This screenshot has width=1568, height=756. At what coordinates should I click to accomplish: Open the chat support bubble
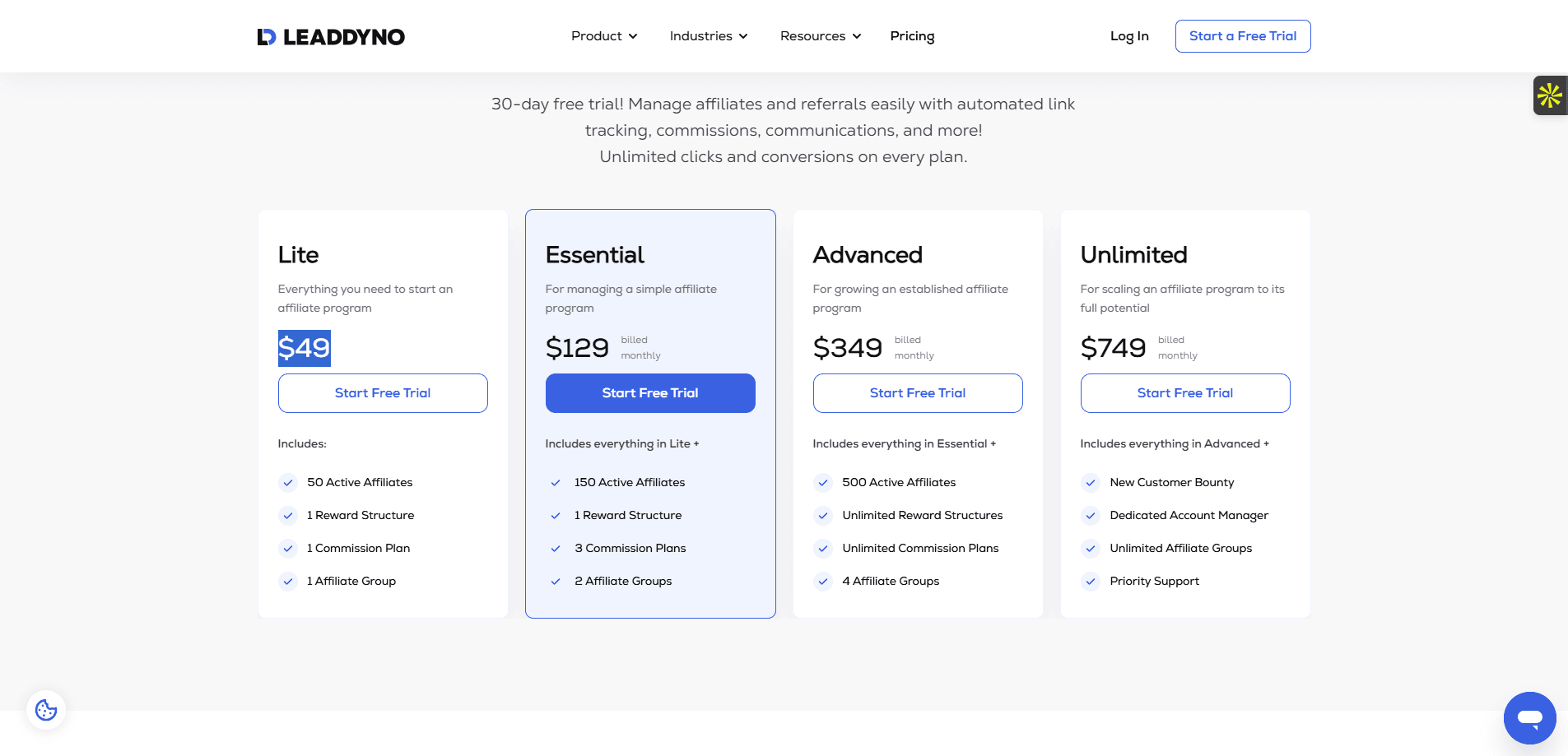coord(1529,717)
